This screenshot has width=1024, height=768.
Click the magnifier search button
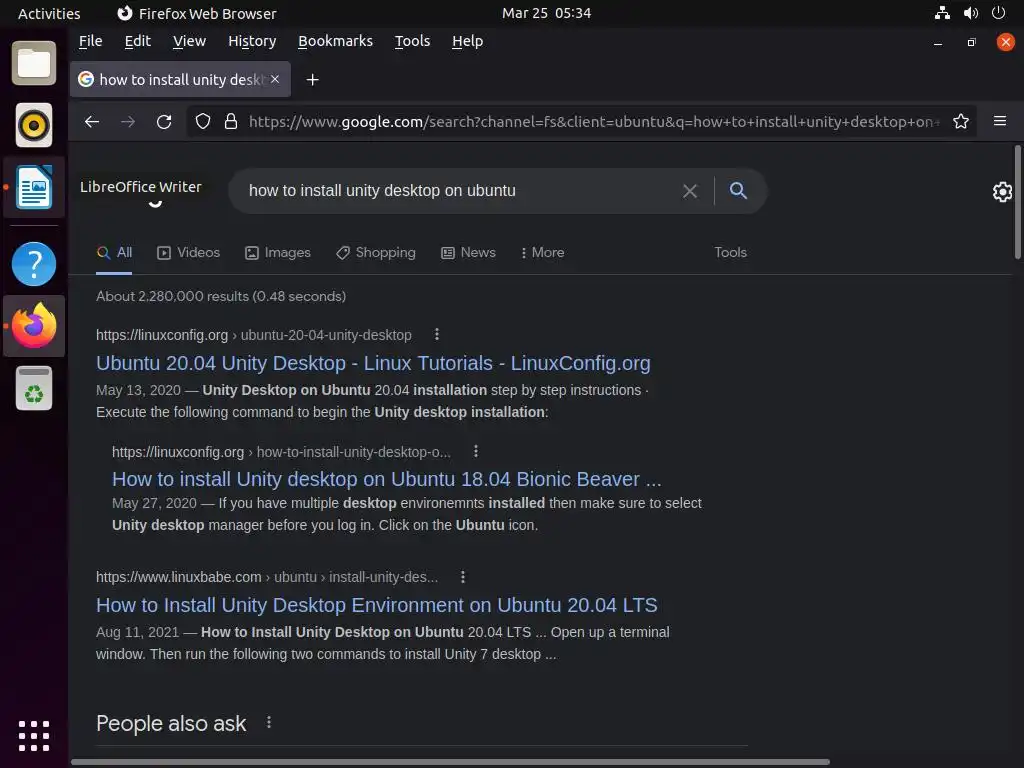(738, 190)
